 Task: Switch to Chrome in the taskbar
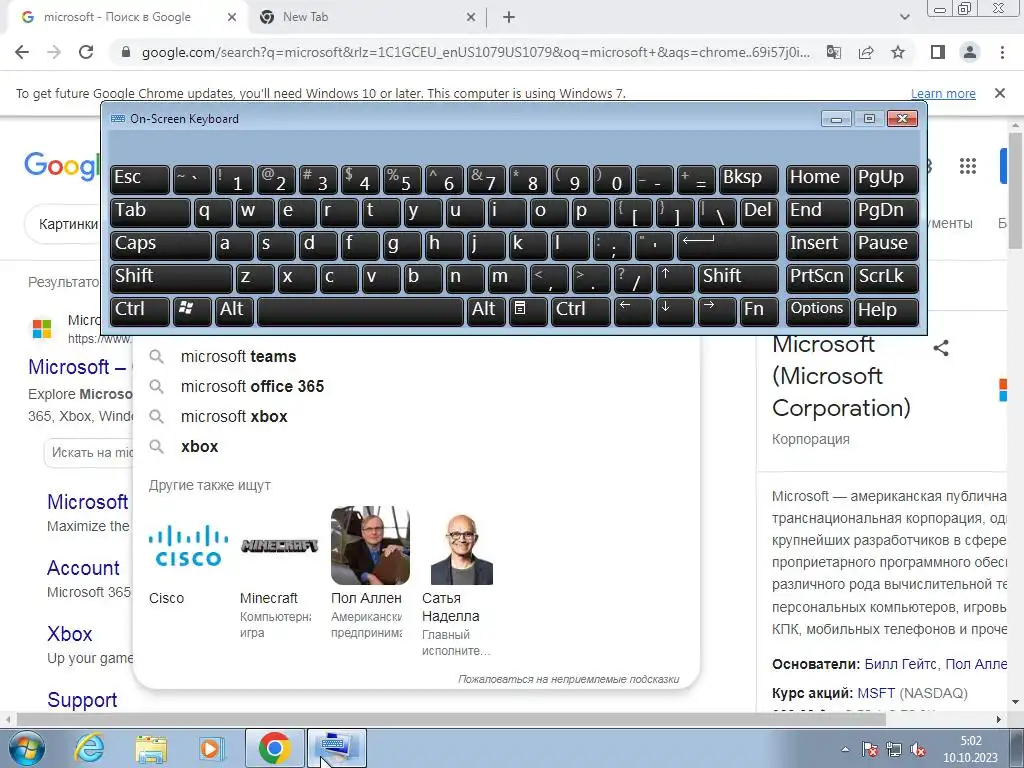[274, 748]
